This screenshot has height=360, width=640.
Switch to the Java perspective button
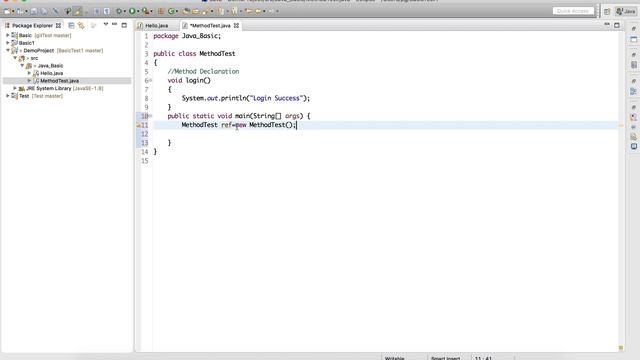pyautogui.click(x=626, y=11)
